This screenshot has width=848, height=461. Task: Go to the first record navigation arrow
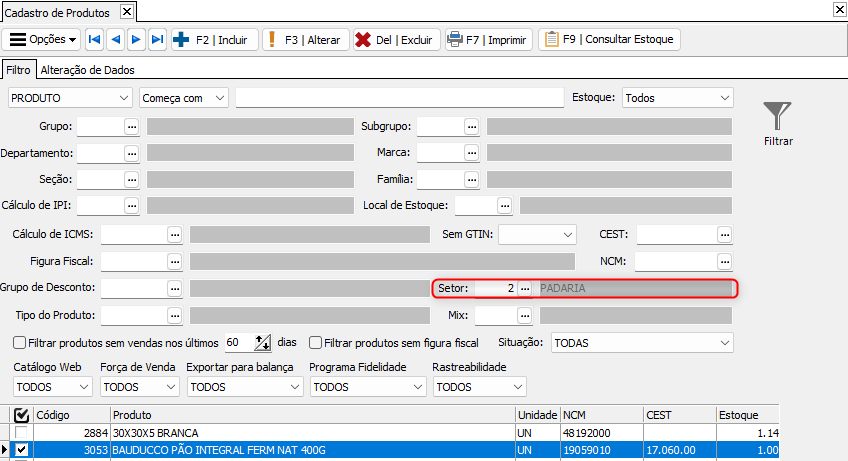click(x=95, y=40)
